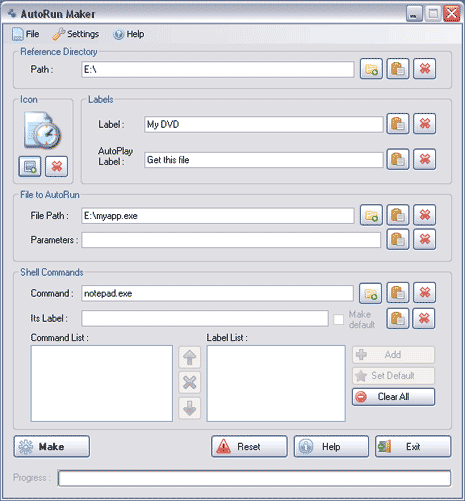Screen dimensions: 465x501
Task: Open the Help menu in menu bar
Action: [129, 34]
